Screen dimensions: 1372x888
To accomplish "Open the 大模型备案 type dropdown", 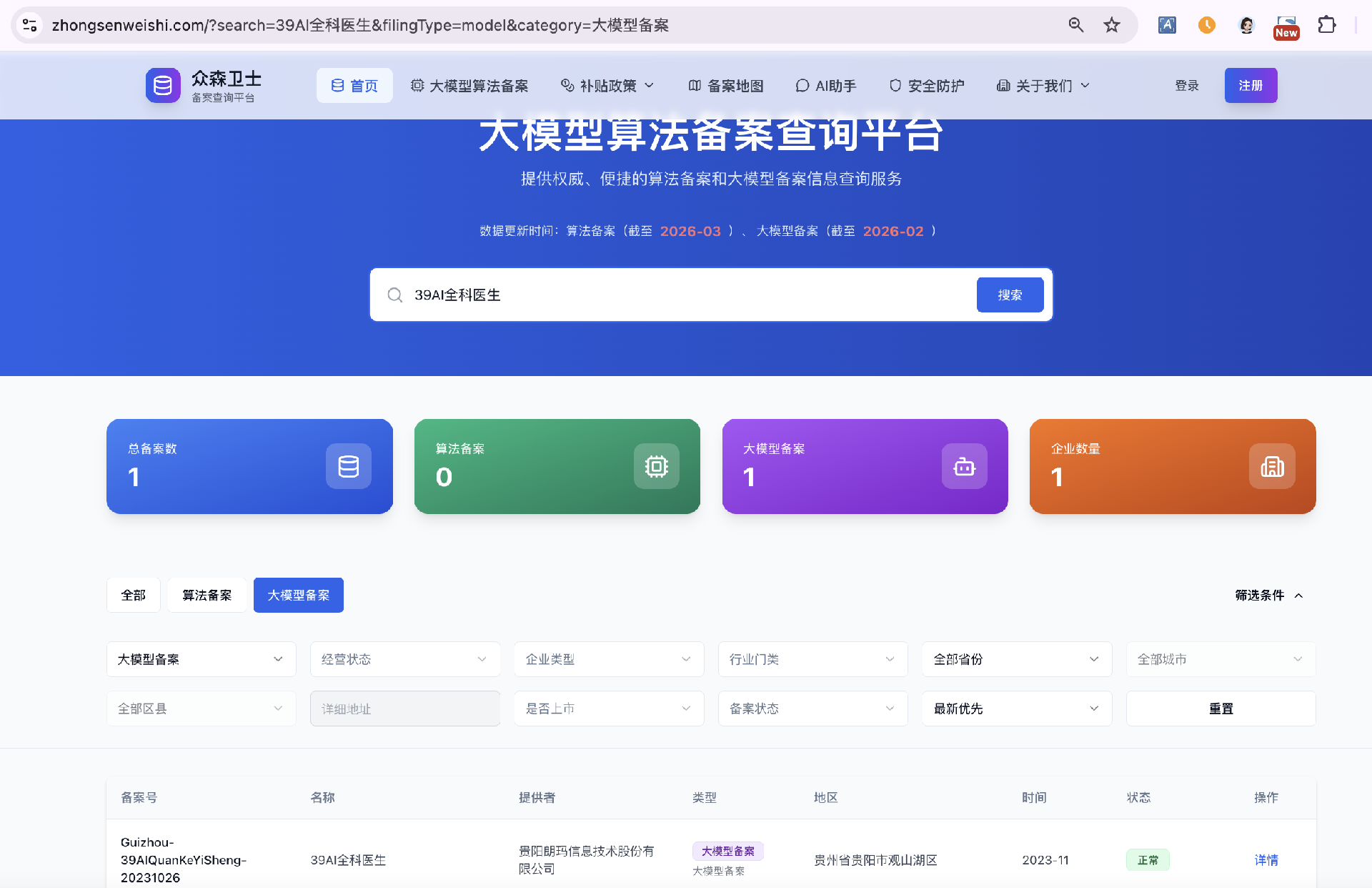I will (202, 659).
